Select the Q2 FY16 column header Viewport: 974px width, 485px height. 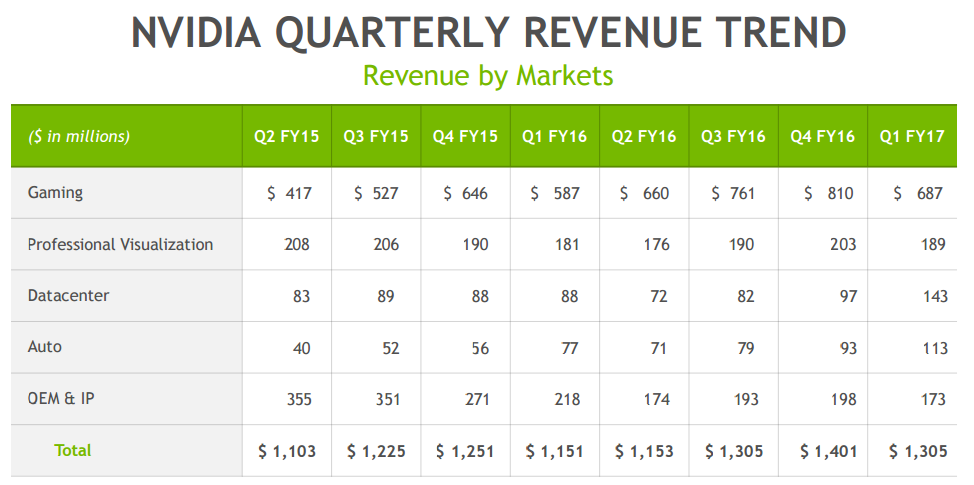click(x=644, y=136)
